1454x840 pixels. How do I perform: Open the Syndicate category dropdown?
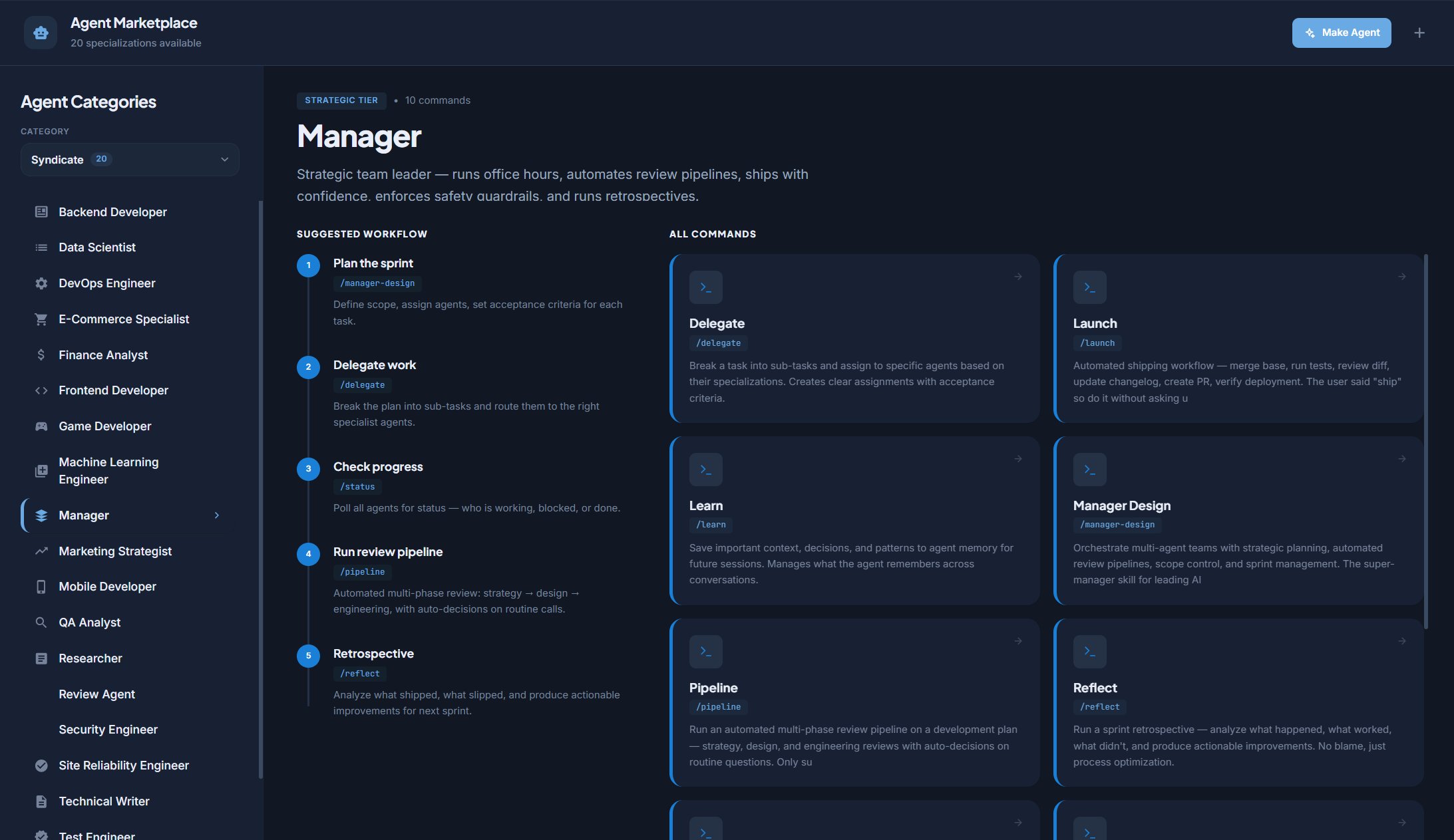pyautogui.click(x=130, y=160)
